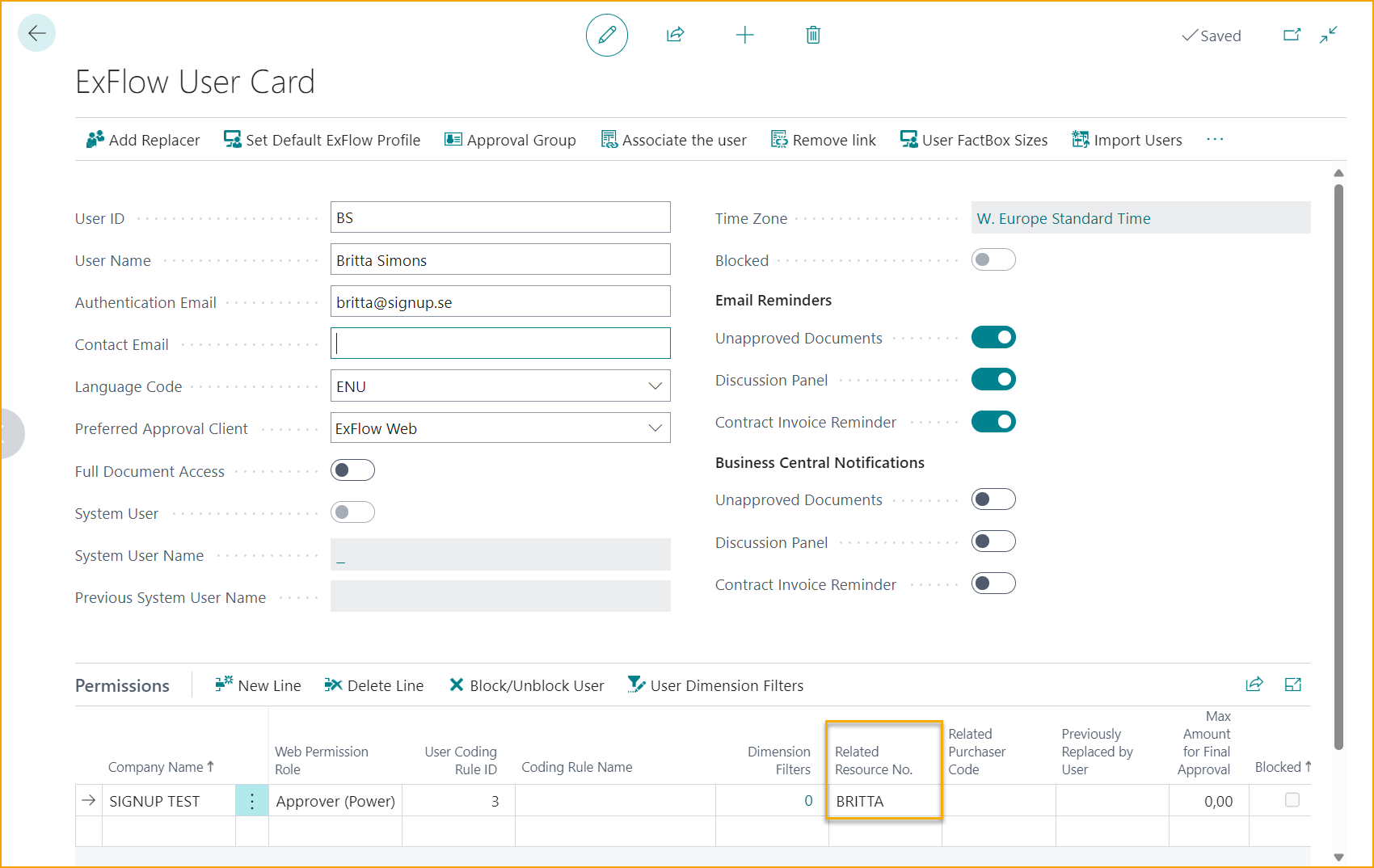Image resolution: width=1374 pixels, height=868 pixels.
Task: Click the Block/Unblock User X icon
Action: [457, 685]
